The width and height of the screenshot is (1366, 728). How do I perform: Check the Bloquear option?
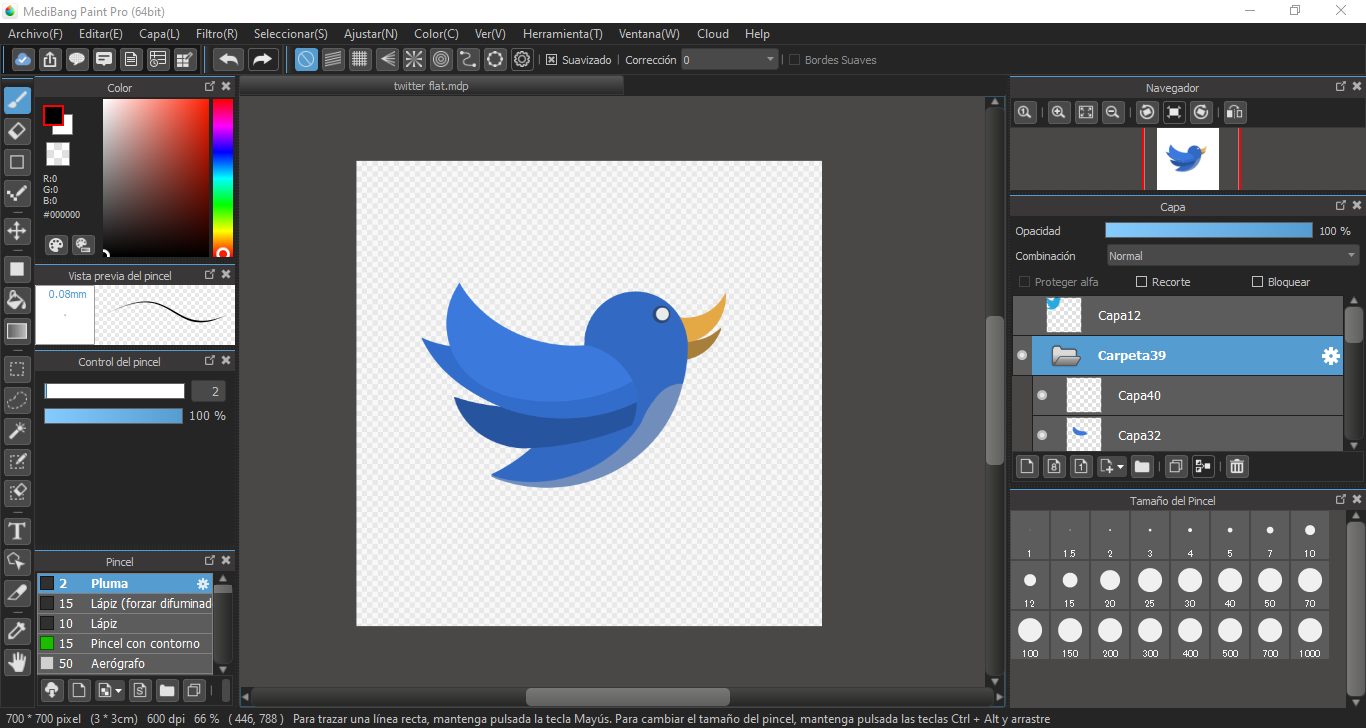(x=1258, y=282)
